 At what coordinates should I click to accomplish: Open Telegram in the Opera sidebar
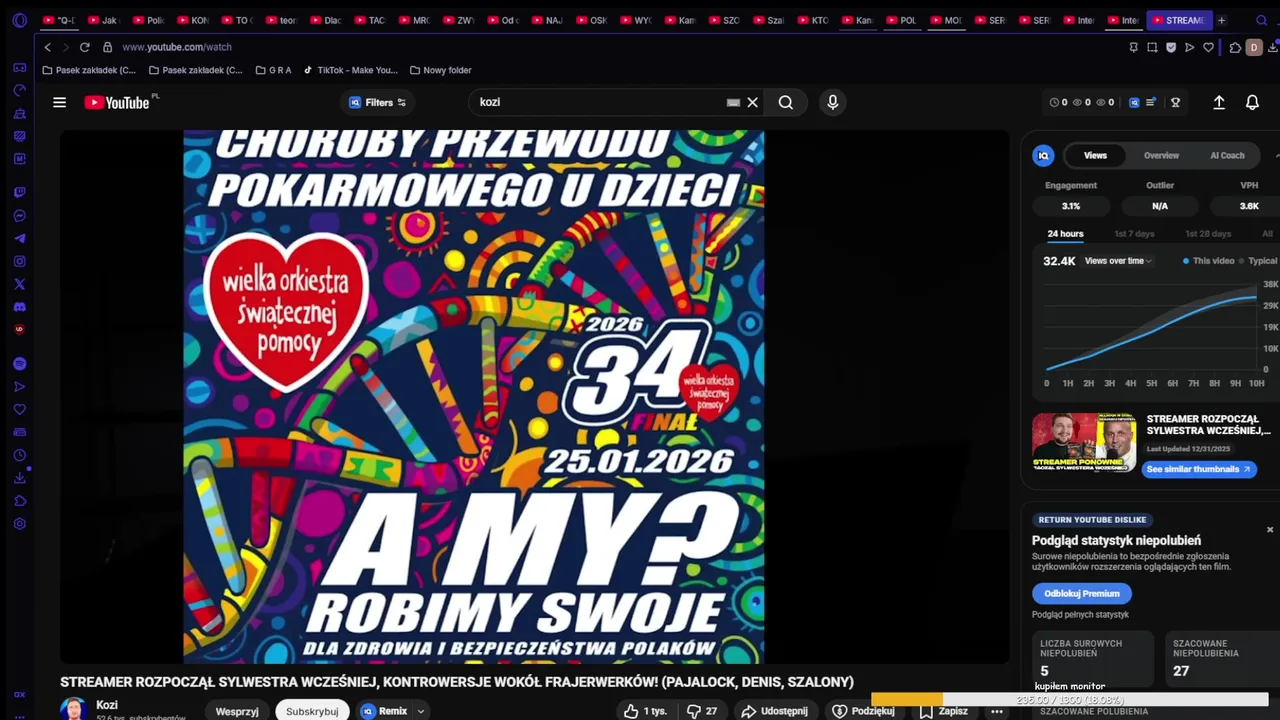19,239
